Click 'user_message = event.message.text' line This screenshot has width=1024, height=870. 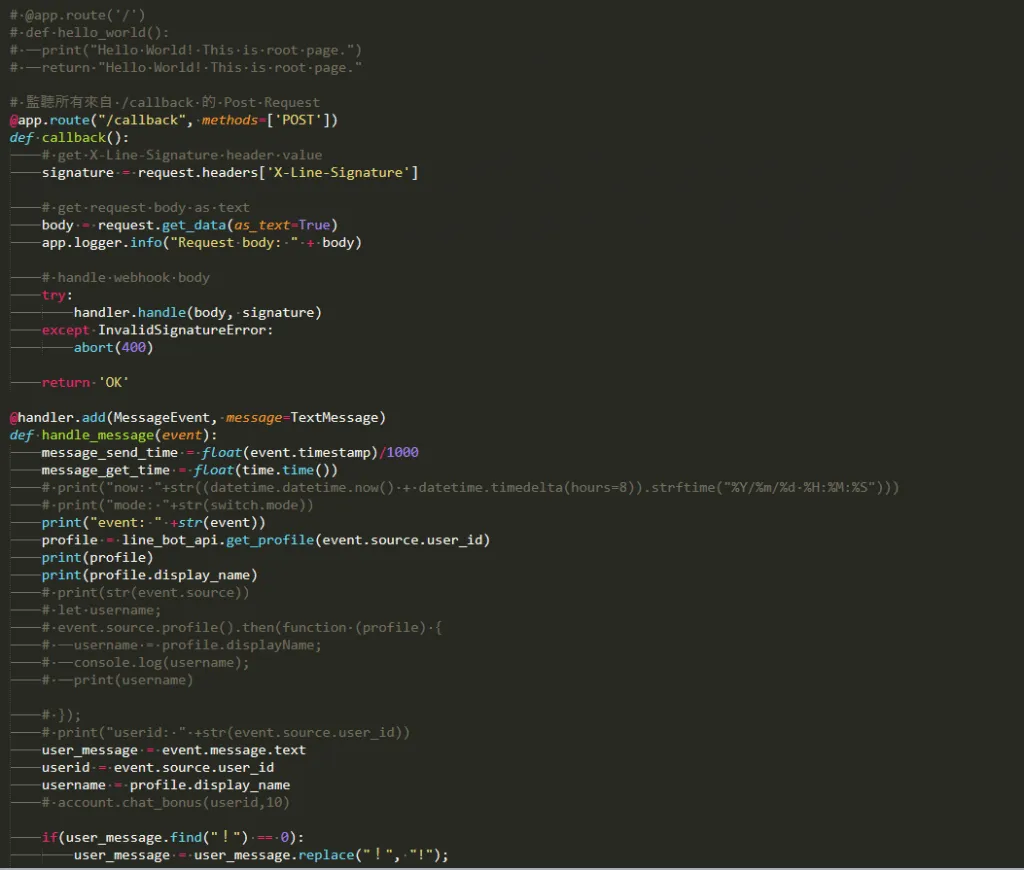click(x=174, y=750)
